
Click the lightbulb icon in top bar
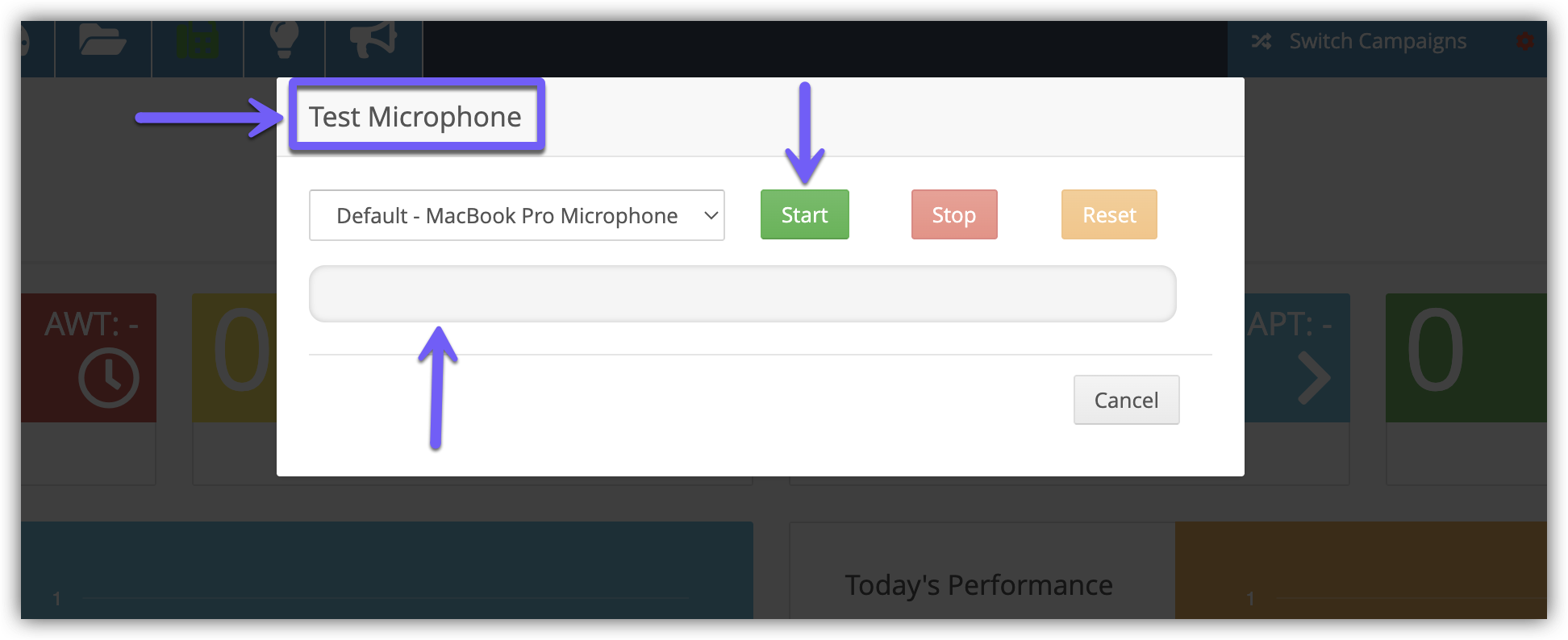[284, 39]
